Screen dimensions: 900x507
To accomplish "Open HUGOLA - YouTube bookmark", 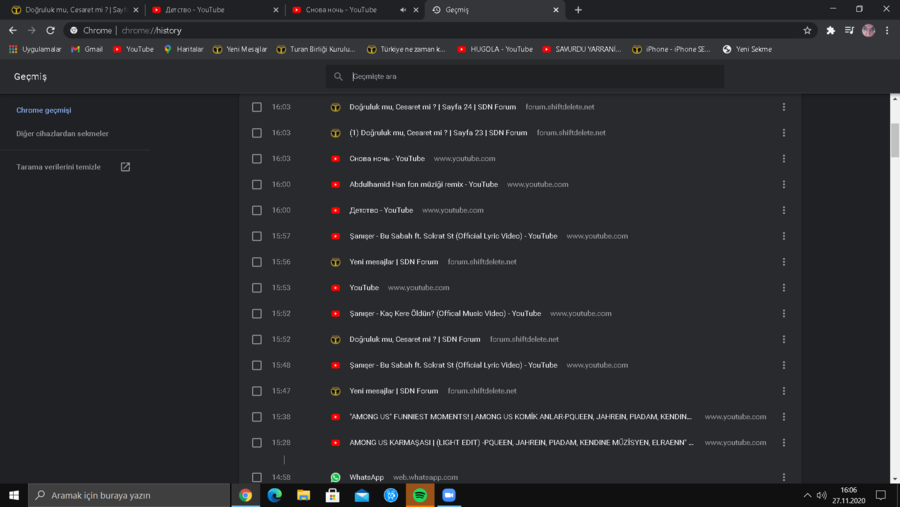I will [495, 49].
